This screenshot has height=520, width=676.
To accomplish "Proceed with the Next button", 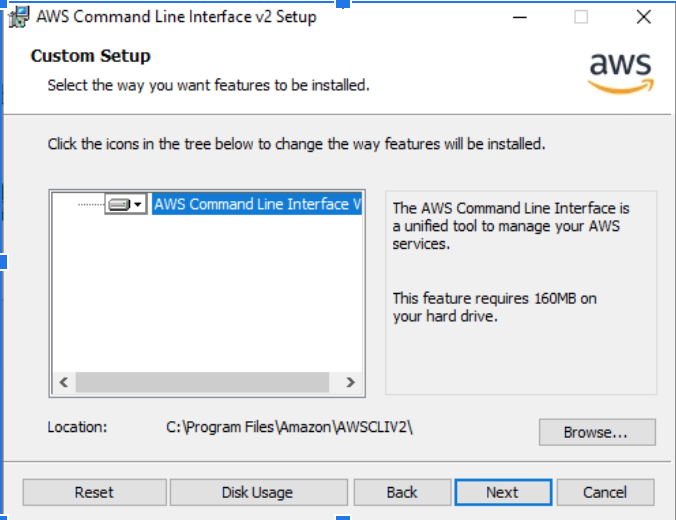I will pyautogui.click(x=502, y=492).
